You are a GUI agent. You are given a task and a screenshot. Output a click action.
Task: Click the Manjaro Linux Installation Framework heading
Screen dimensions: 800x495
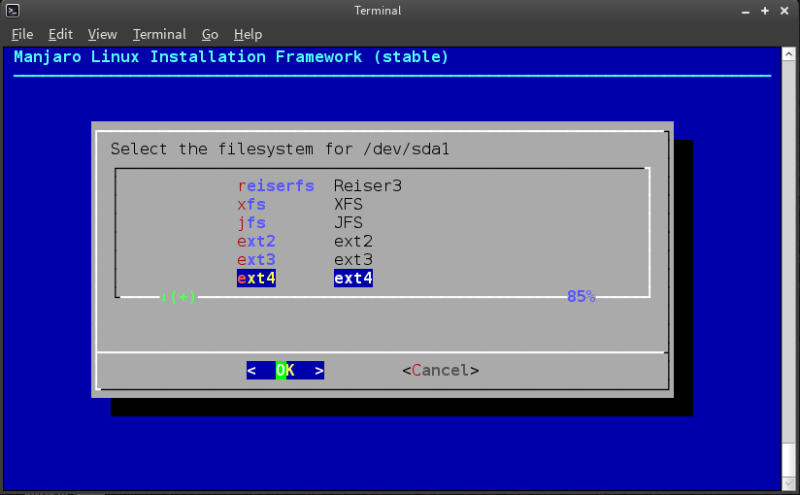[231, 57]
